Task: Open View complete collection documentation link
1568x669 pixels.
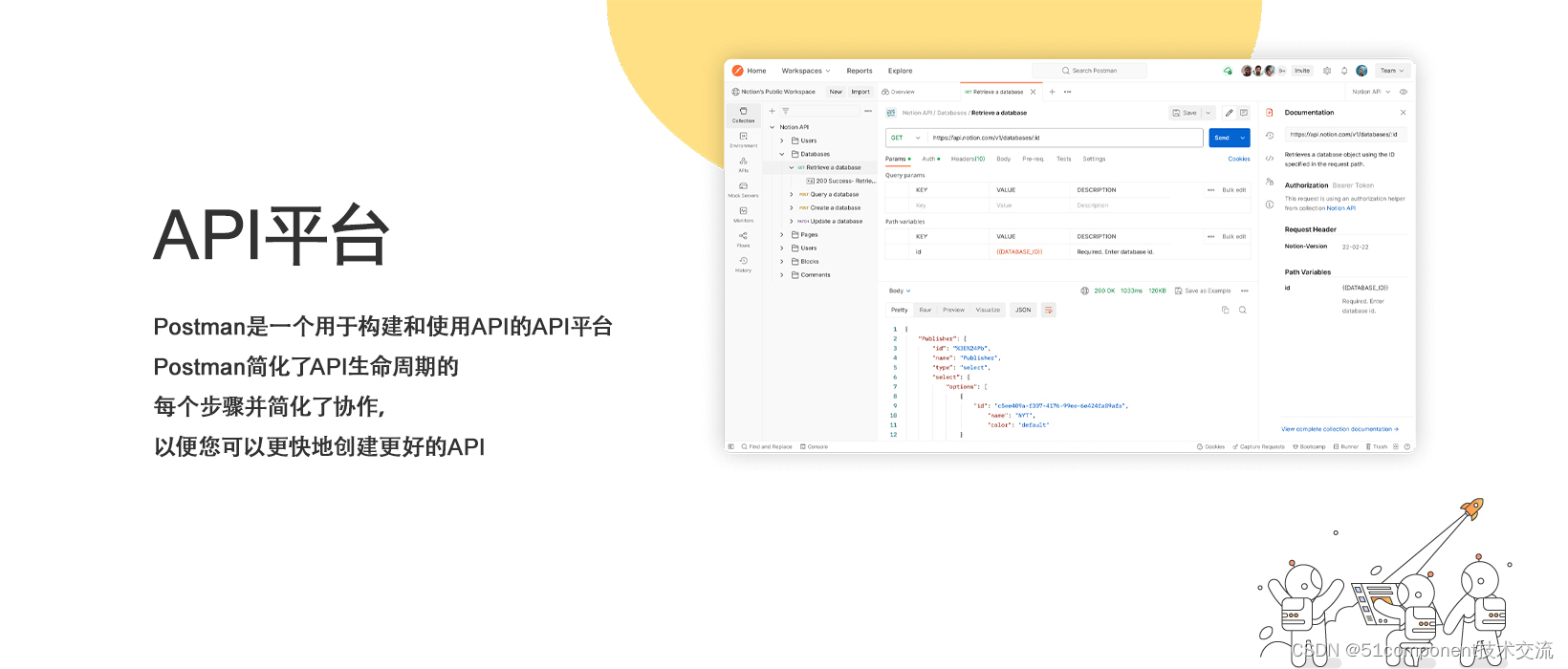Action: (x=1339, y=429)
